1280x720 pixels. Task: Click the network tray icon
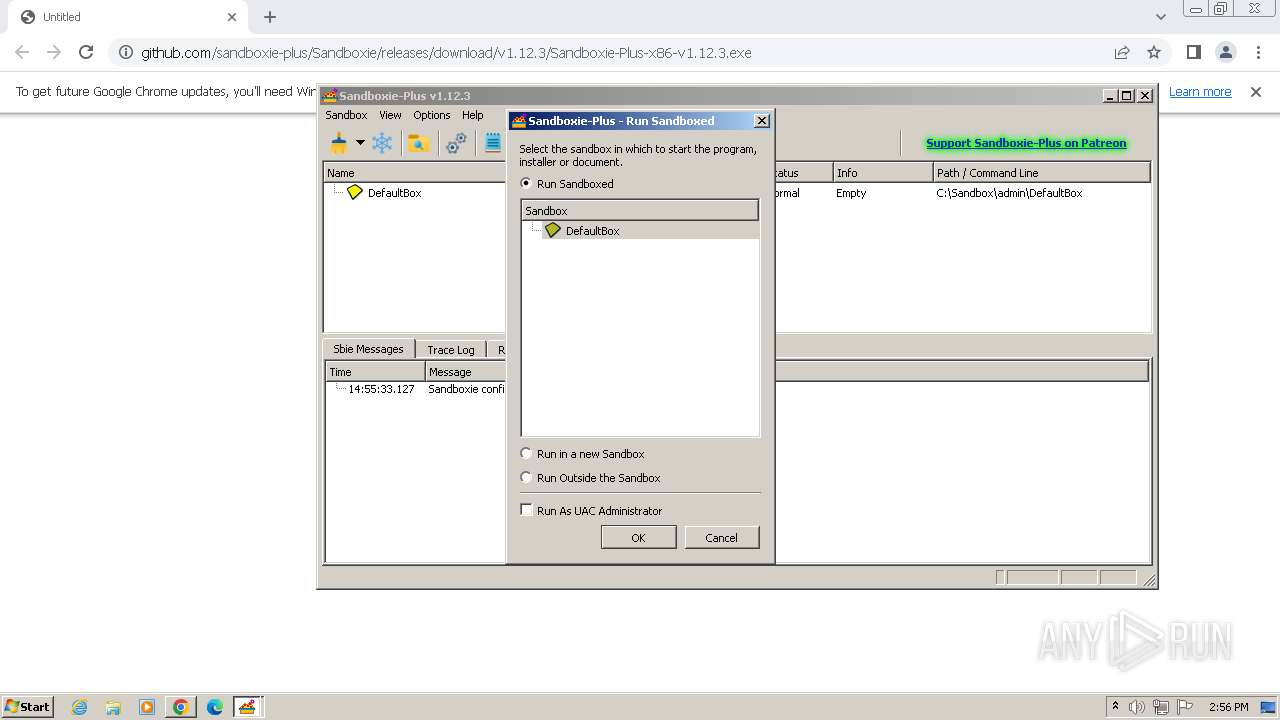pos(1161,707)
